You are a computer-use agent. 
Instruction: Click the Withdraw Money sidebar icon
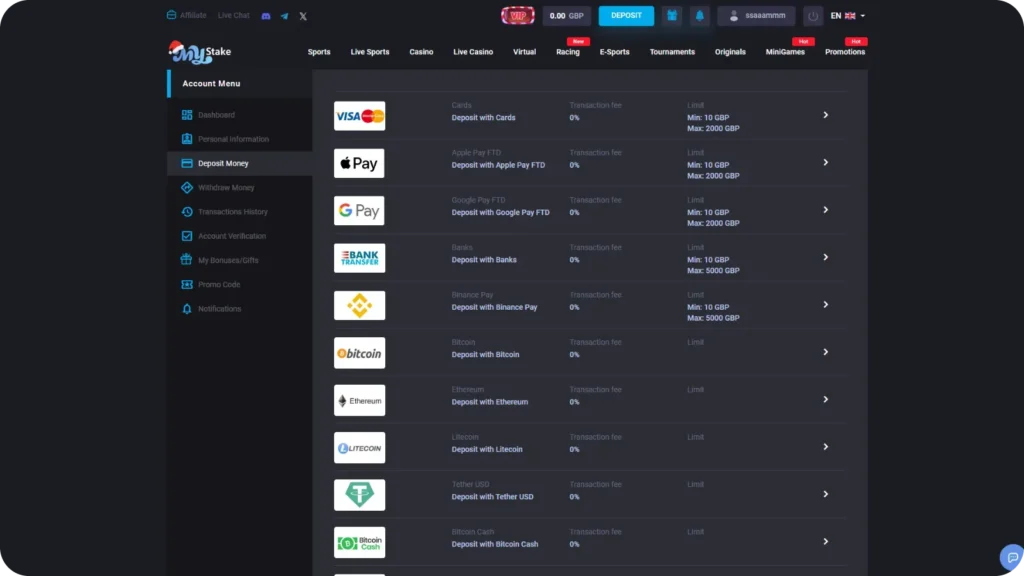pyautogui.click(x=187, y=187)
